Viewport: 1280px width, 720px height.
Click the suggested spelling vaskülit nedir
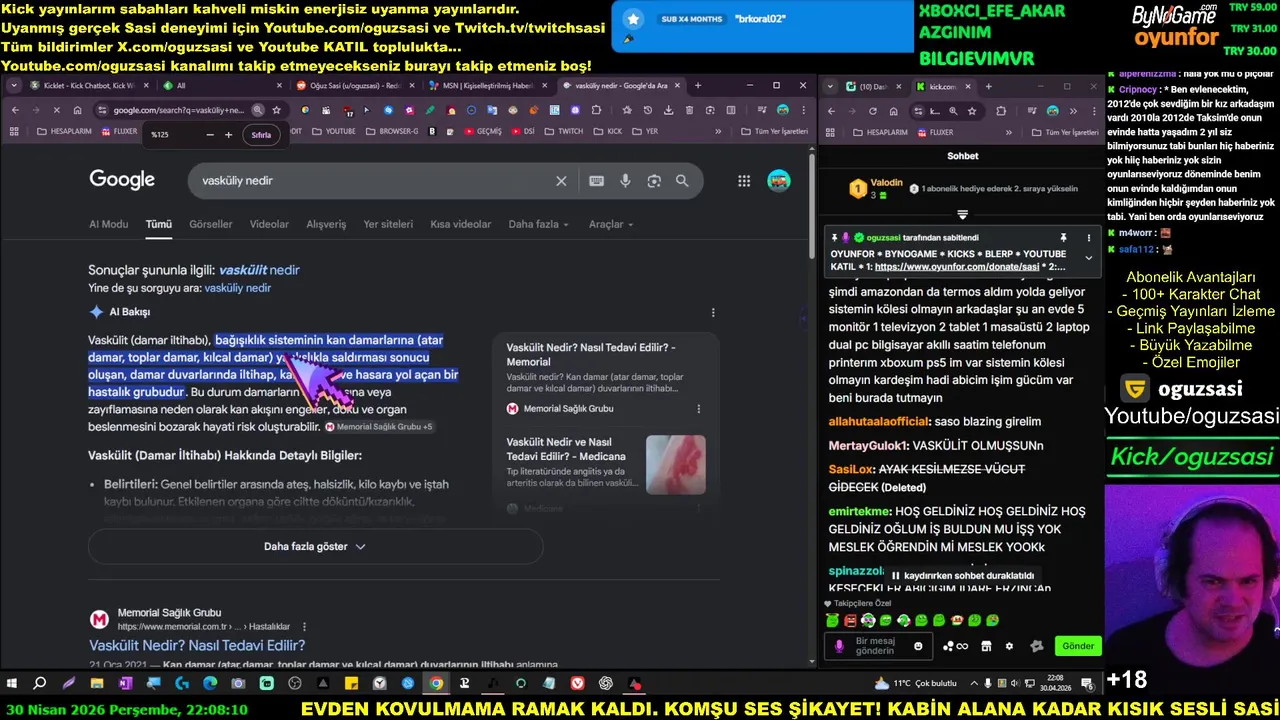[x=259, y=270]
